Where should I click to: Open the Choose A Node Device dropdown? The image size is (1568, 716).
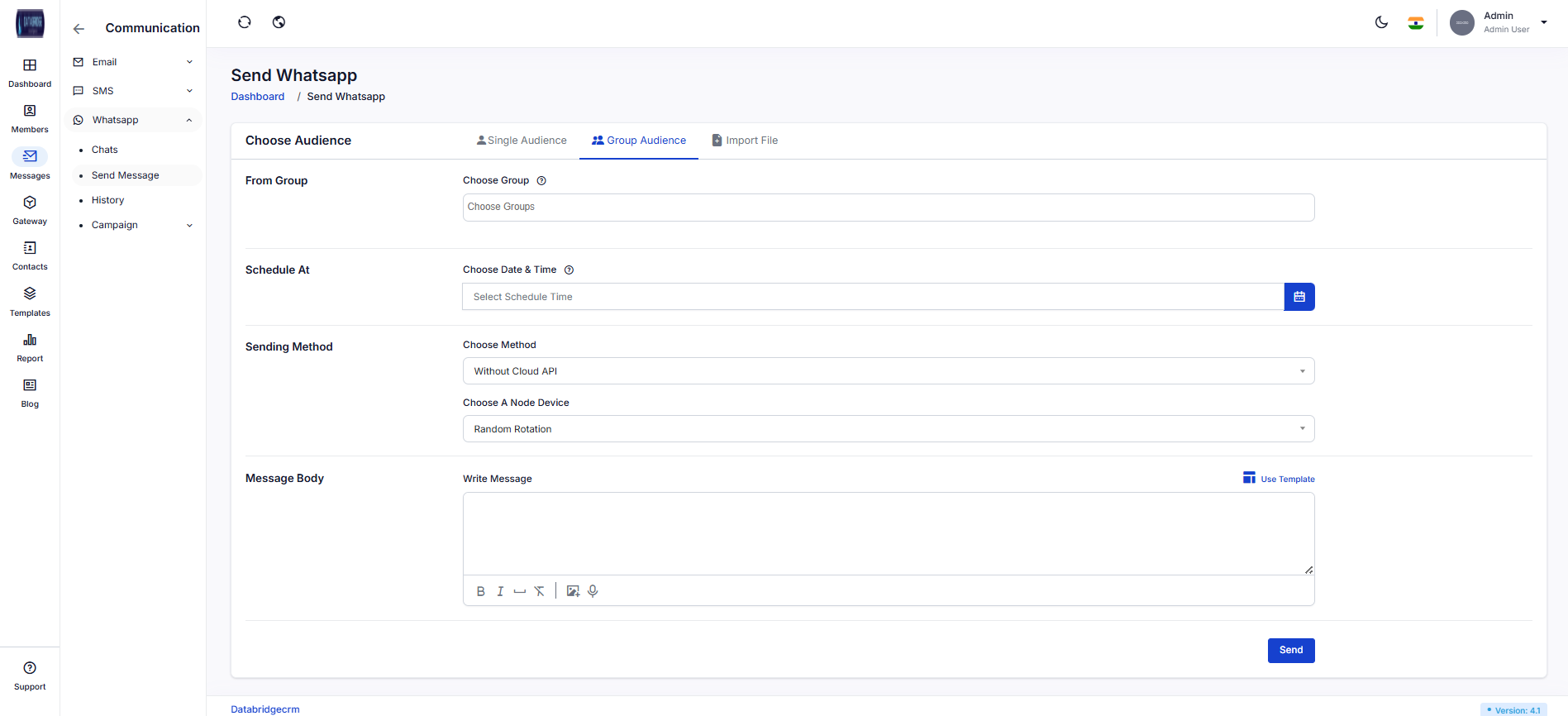click(x=888, y=429)
